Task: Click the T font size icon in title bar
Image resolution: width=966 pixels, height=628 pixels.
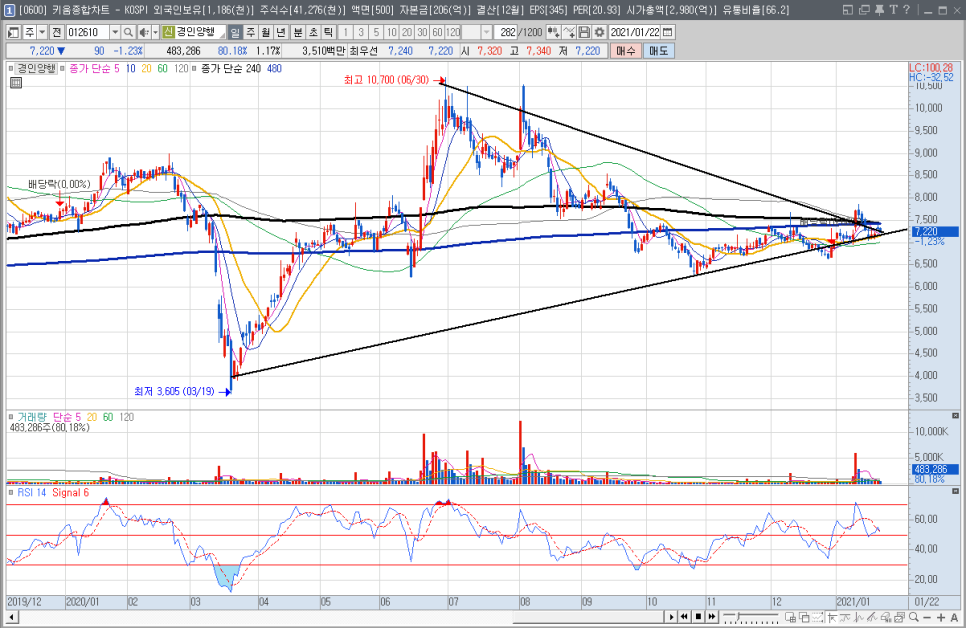Action: click(893, 10)
